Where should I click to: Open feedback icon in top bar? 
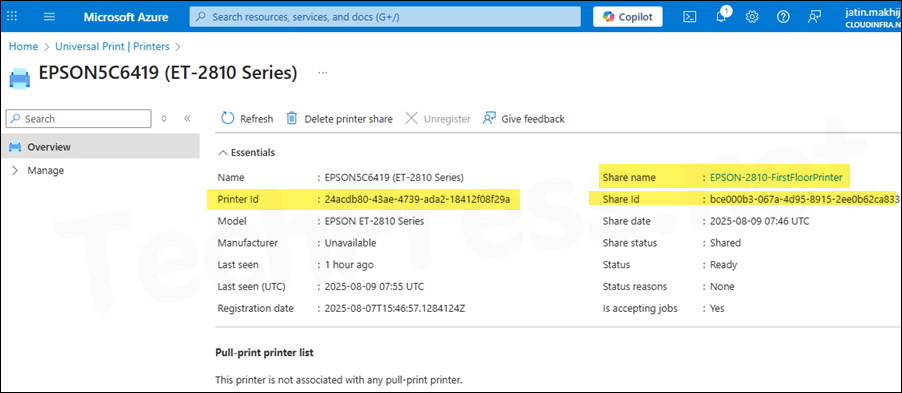click(814, 17)
